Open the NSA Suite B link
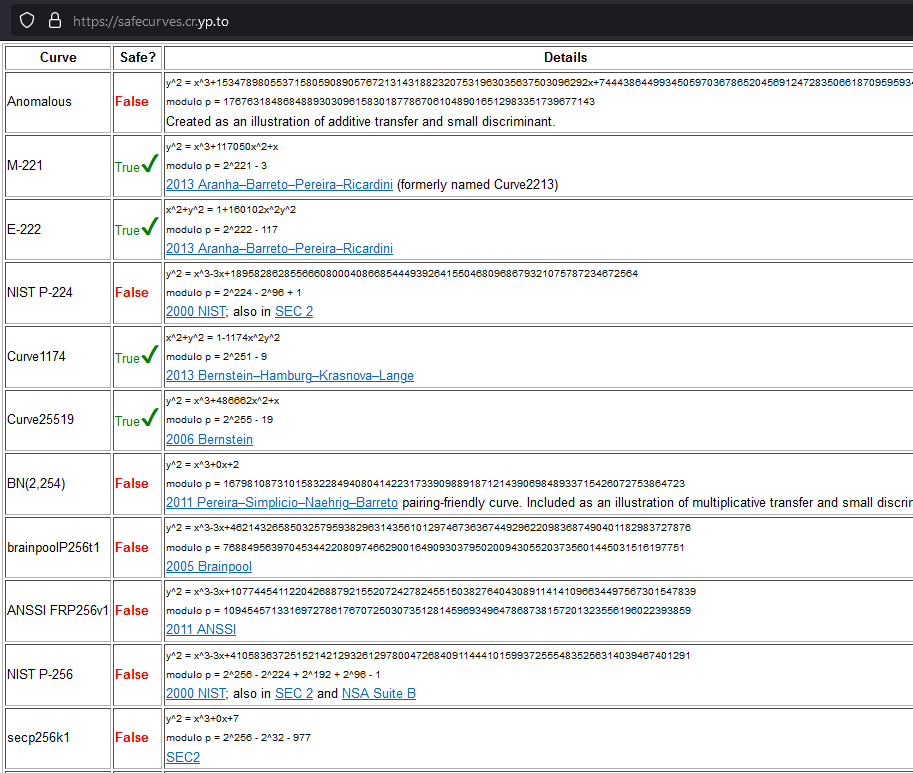The image size is (913, 773). 379,693
